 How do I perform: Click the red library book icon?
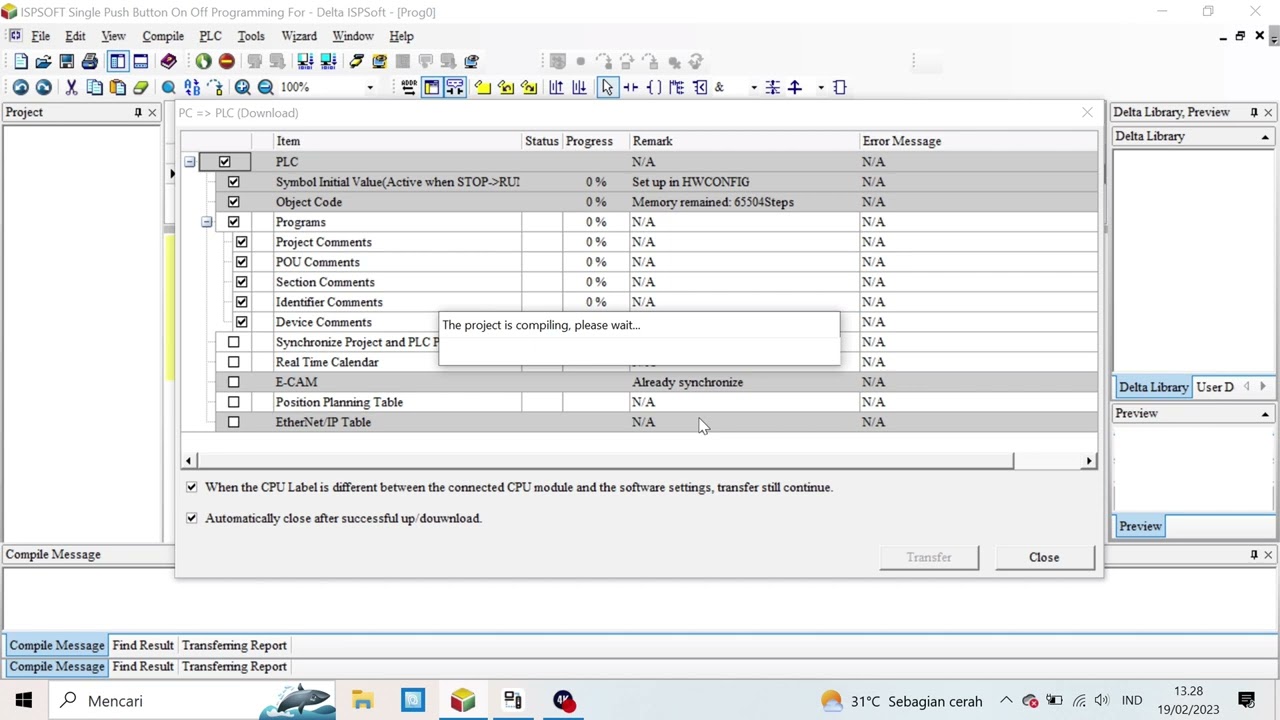(x=168, y=62)
